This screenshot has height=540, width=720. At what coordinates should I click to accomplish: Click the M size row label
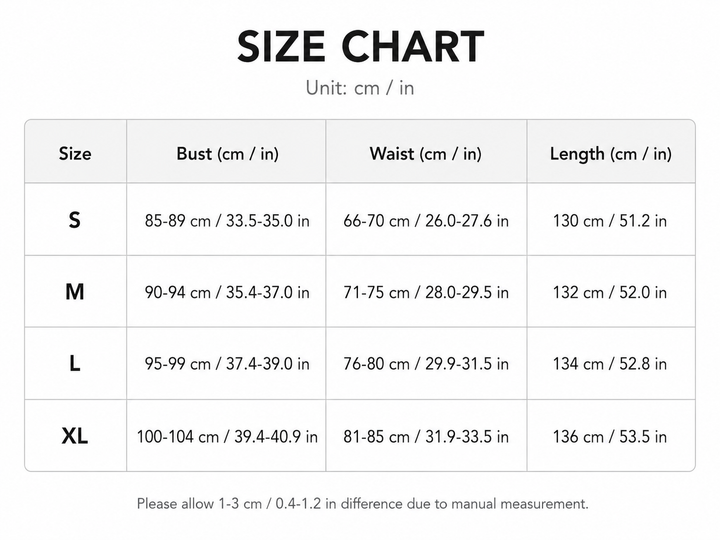[75, 292]
